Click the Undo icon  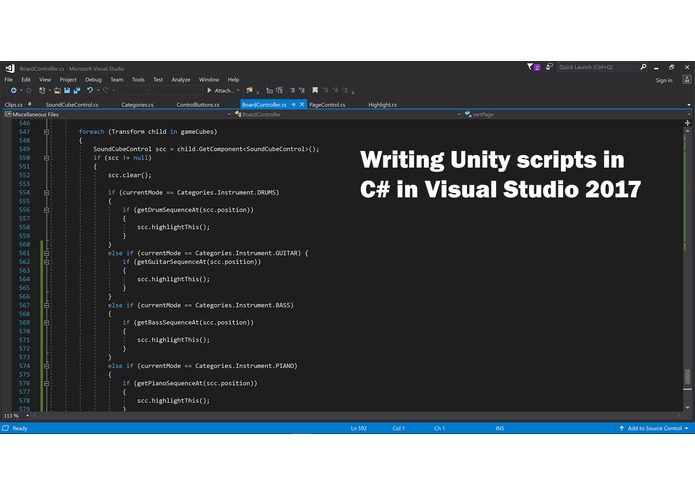tap(90, 90)
